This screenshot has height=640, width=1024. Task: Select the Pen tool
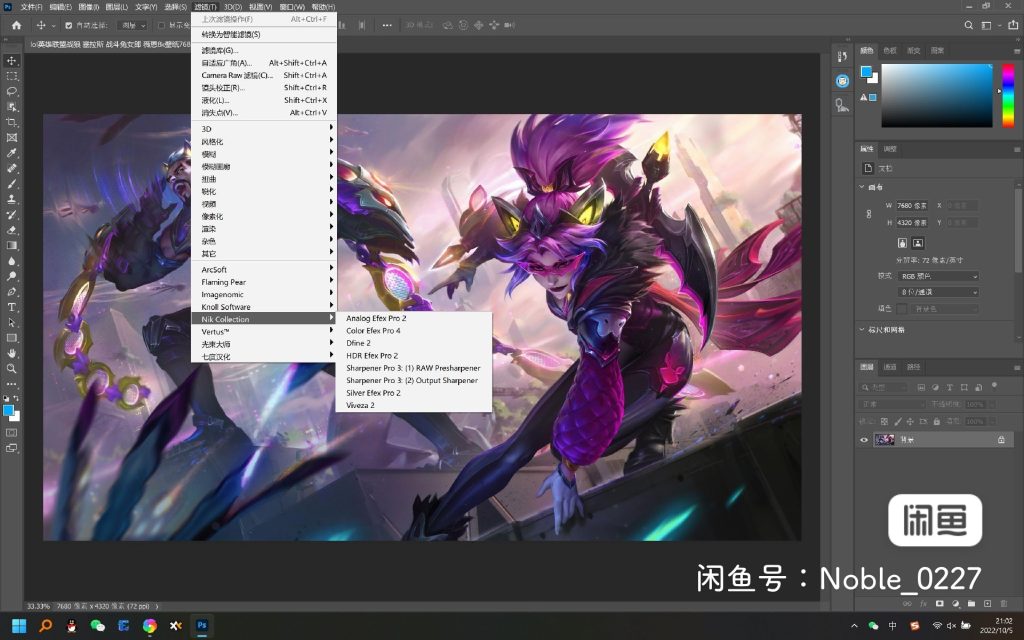pyautogui.click(x=12, y=292)
